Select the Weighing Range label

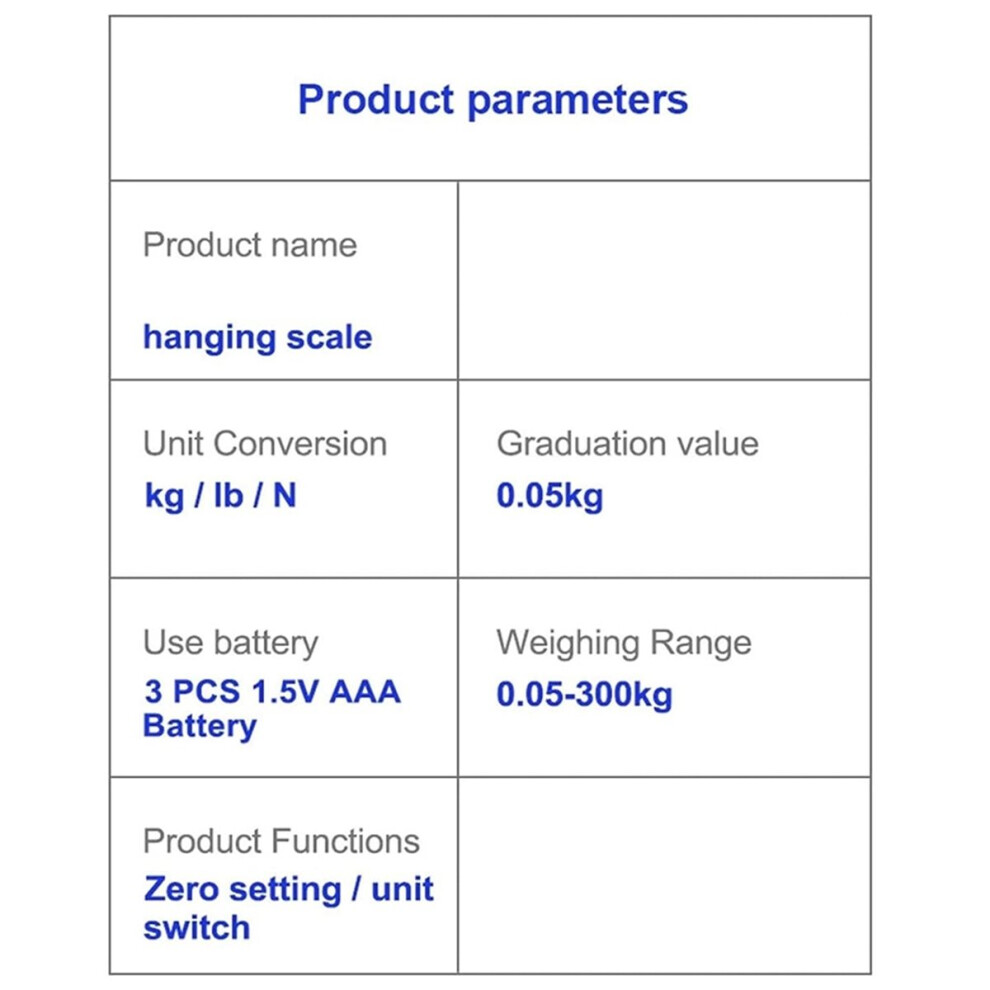pyautogui.click(x=624, y=643)
